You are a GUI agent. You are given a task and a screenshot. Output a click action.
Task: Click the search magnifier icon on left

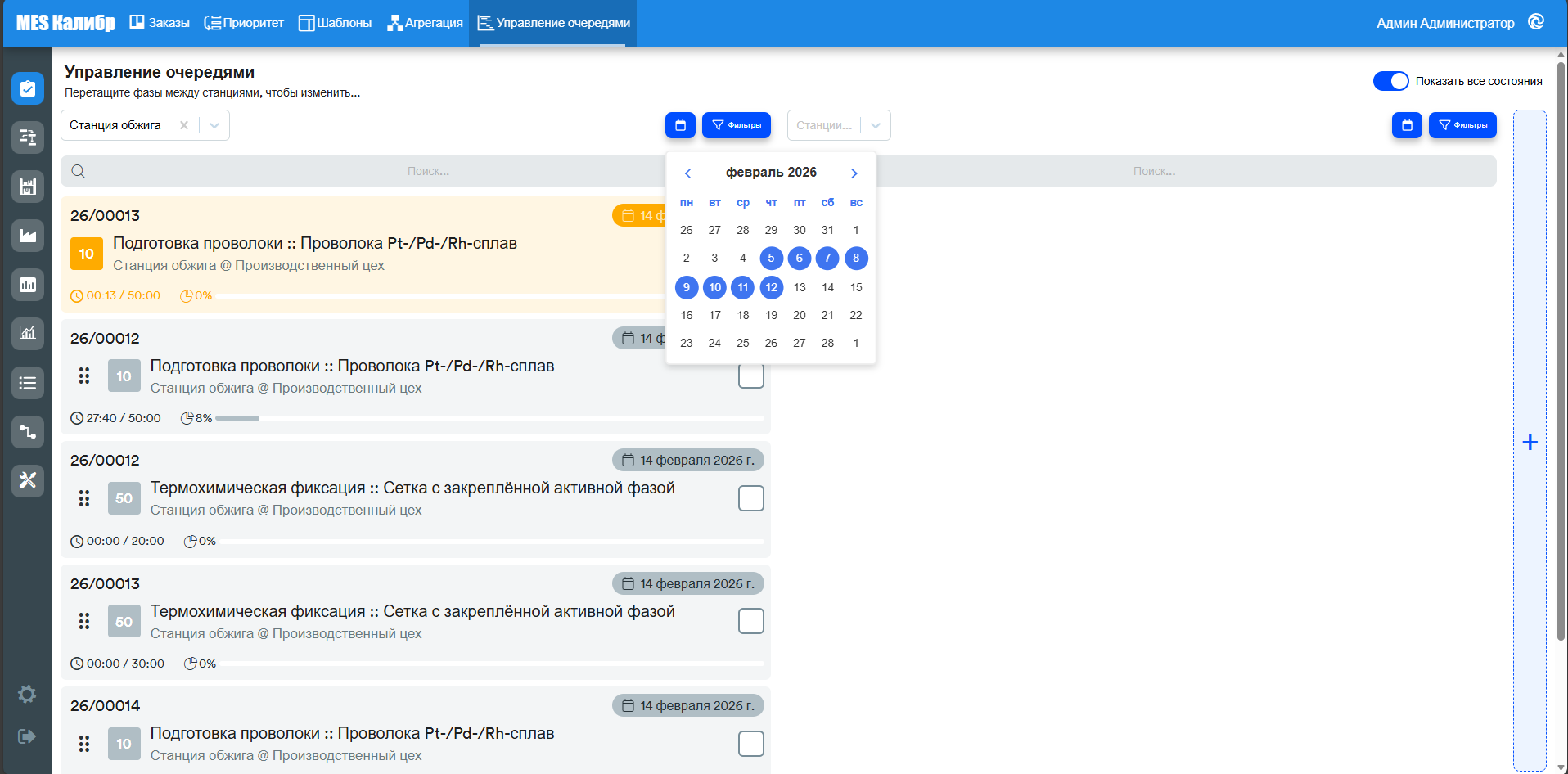click(79, 171)
